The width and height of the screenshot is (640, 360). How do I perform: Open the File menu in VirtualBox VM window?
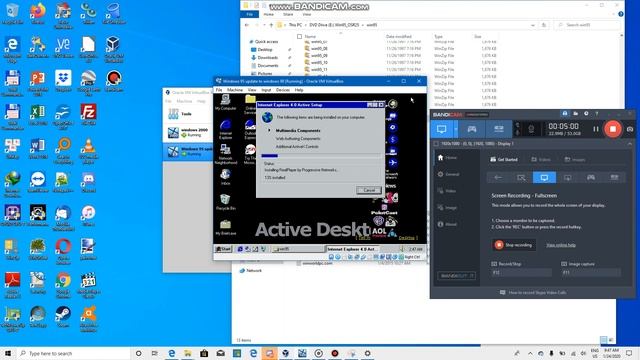(219, 90)
